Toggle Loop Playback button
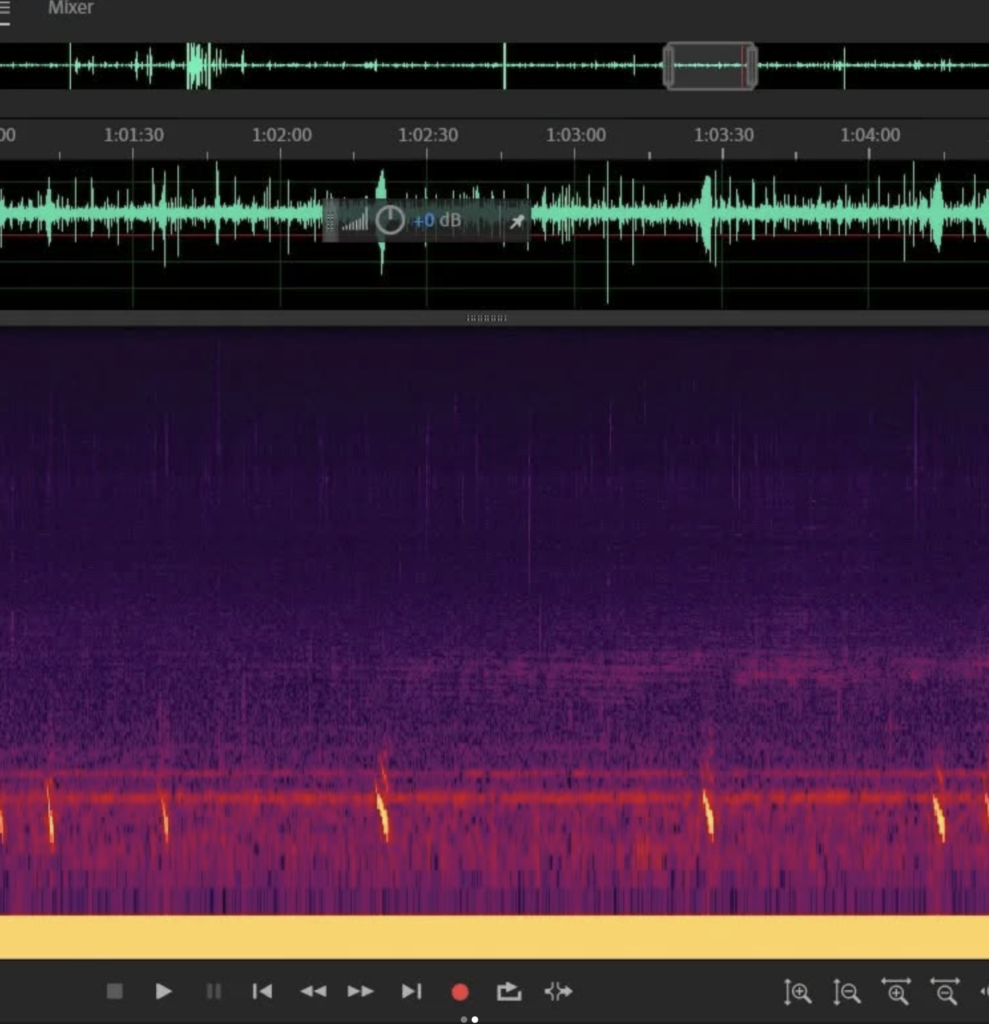This screenshot has width=989, height=1024. (509, 991)
